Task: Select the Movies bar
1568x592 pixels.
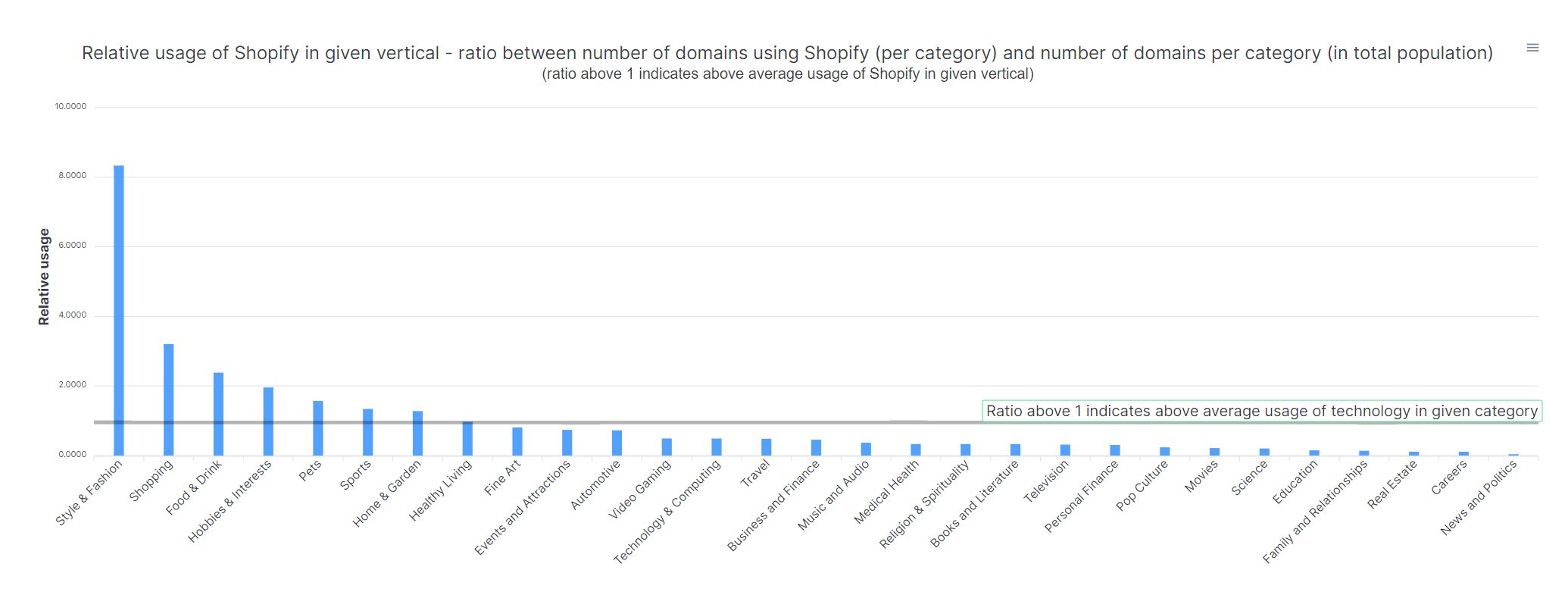Action: (x=1215, y=452)
